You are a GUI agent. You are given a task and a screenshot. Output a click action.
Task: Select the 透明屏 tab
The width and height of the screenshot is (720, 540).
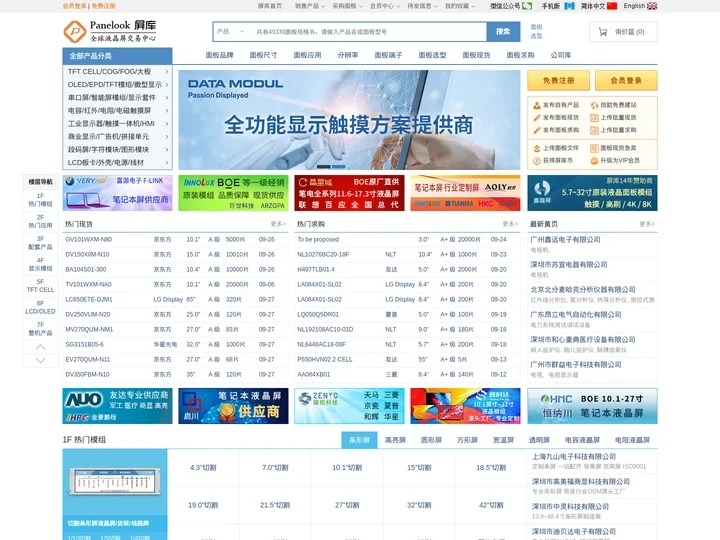pyautogui.click(x=539, y=440)
